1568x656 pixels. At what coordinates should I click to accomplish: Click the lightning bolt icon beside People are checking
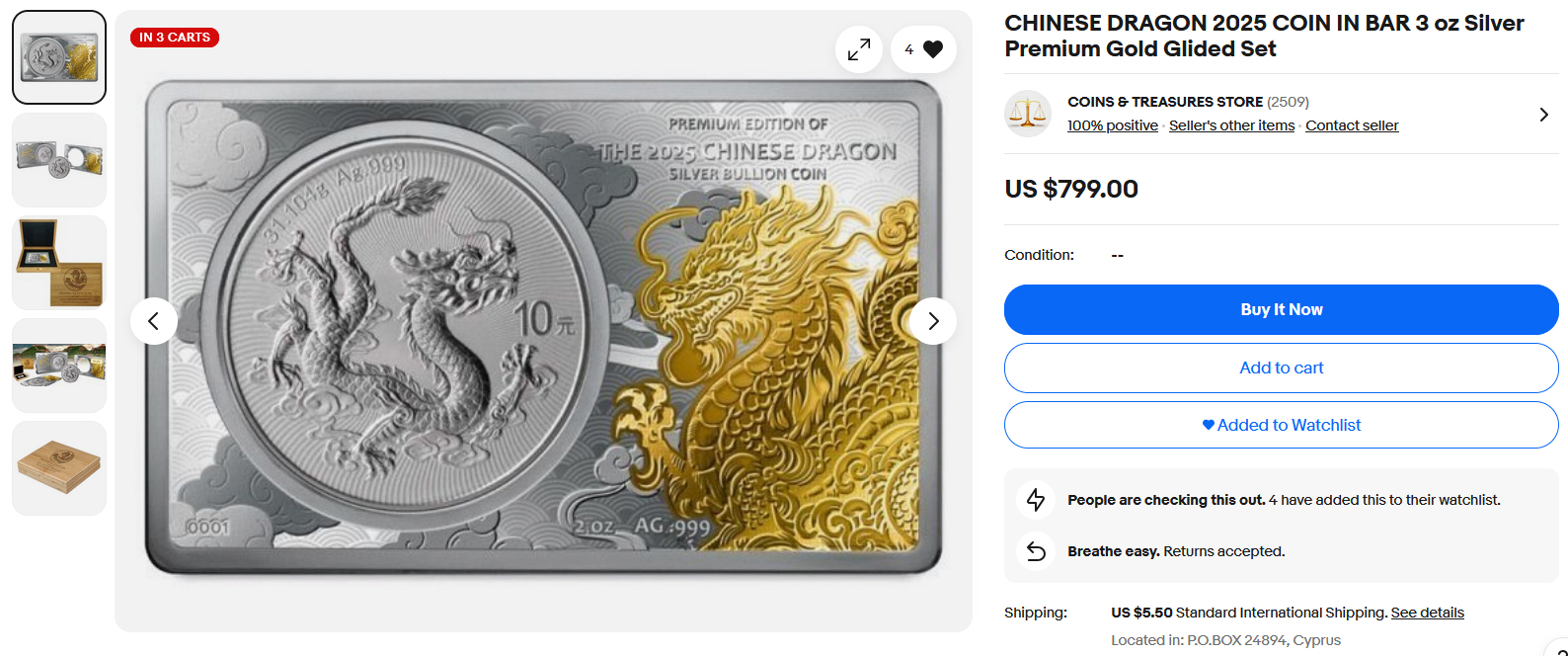coord(1036,500)
